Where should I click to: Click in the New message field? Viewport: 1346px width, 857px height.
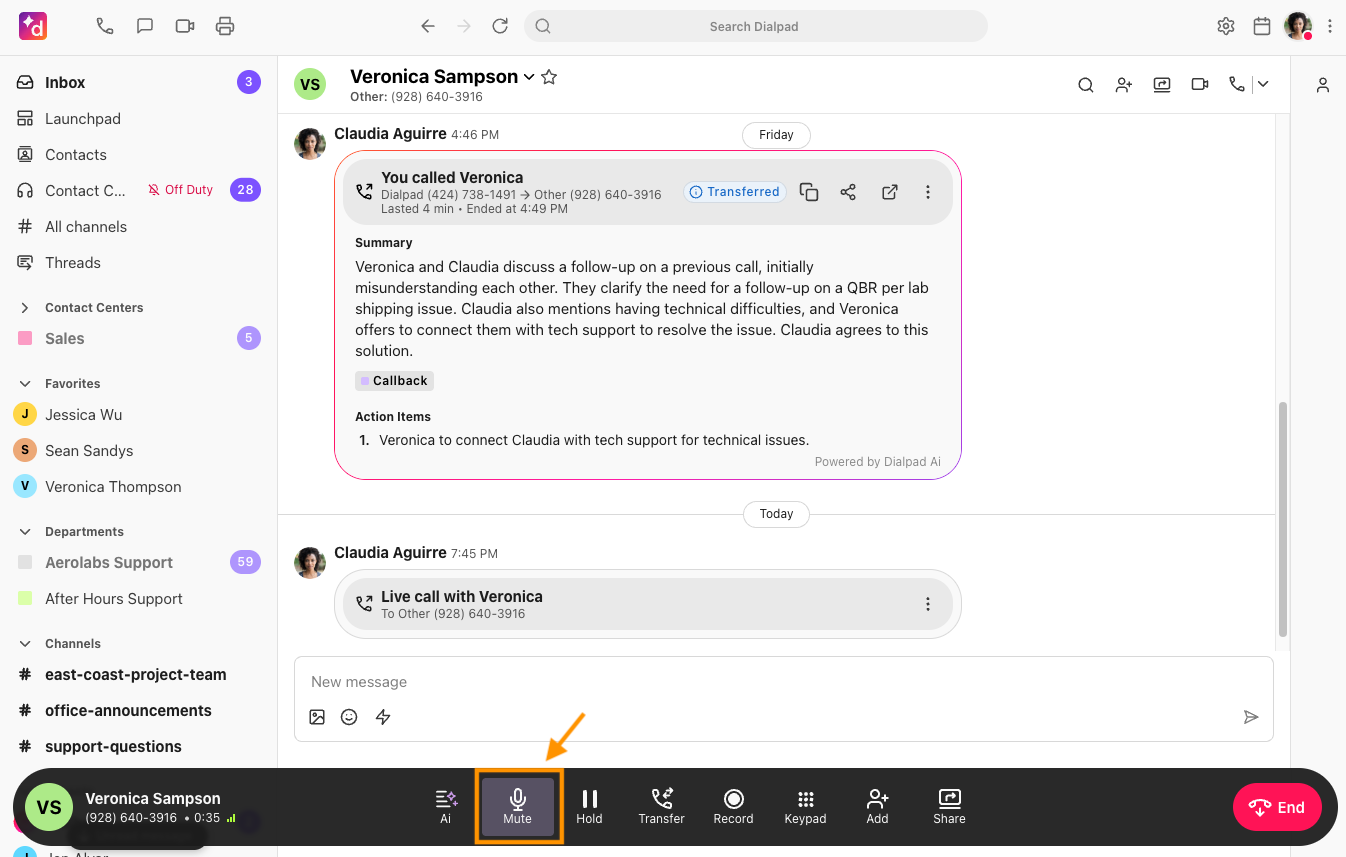click(783, 682)
